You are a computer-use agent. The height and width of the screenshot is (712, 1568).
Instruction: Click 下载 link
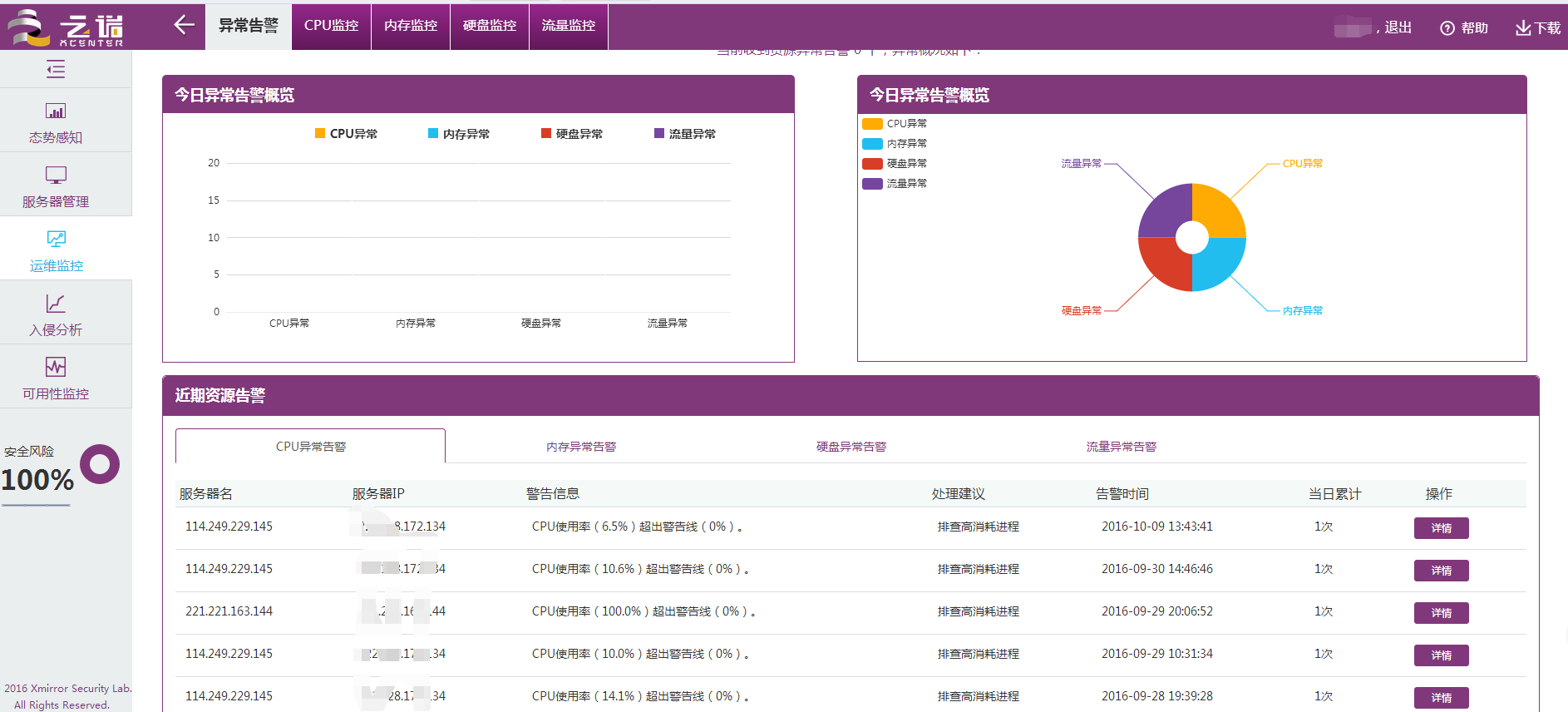click(x=1547, y=28)
